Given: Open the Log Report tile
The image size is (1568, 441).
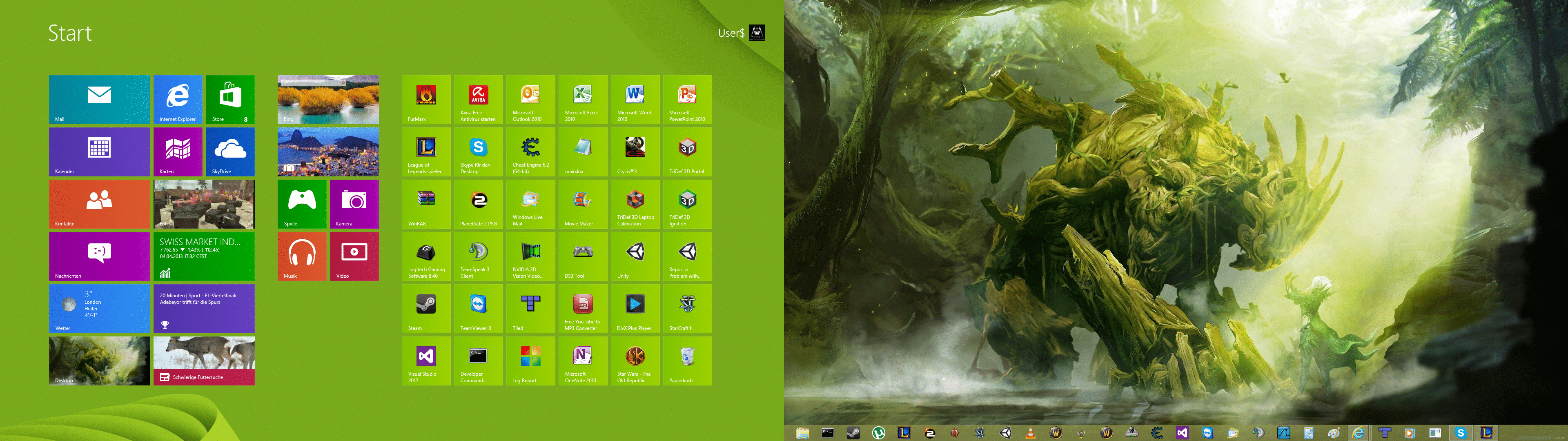Looking at the screenshot, I should [x=531, y=361].
